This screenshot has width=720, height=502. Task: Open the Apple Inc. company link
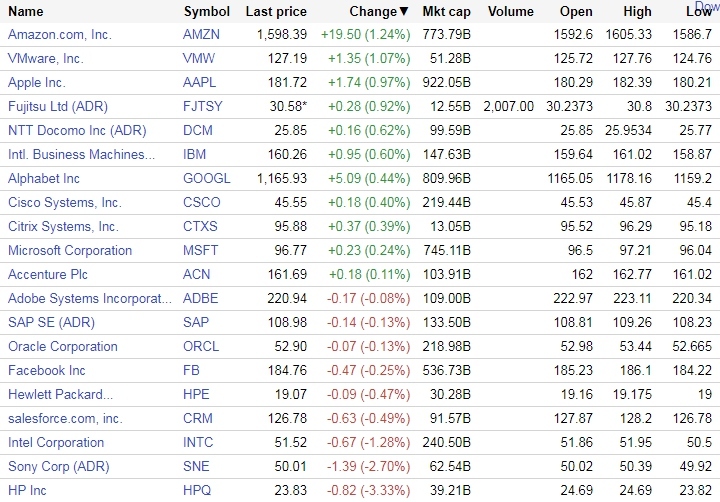(36, 83)
